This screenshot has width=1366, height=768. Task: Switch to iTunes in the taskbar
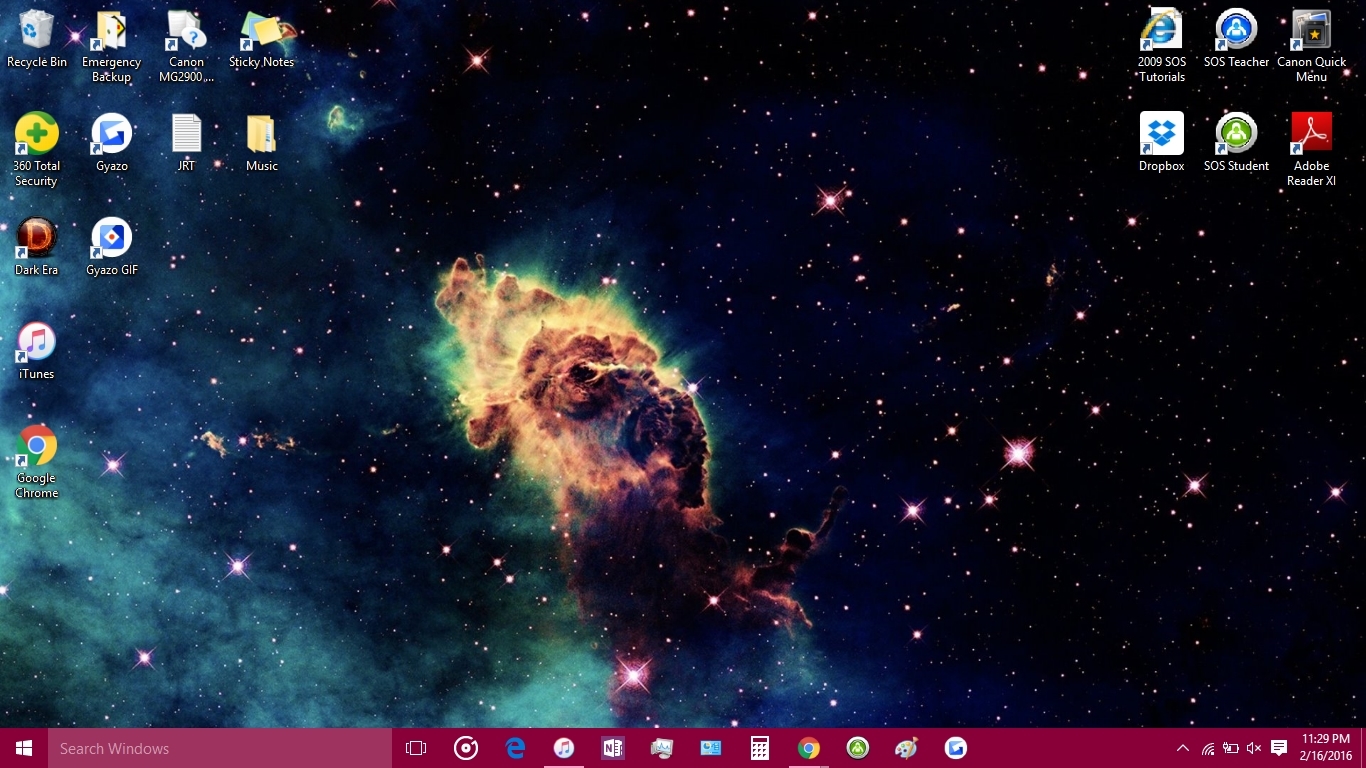coord(564,748)
